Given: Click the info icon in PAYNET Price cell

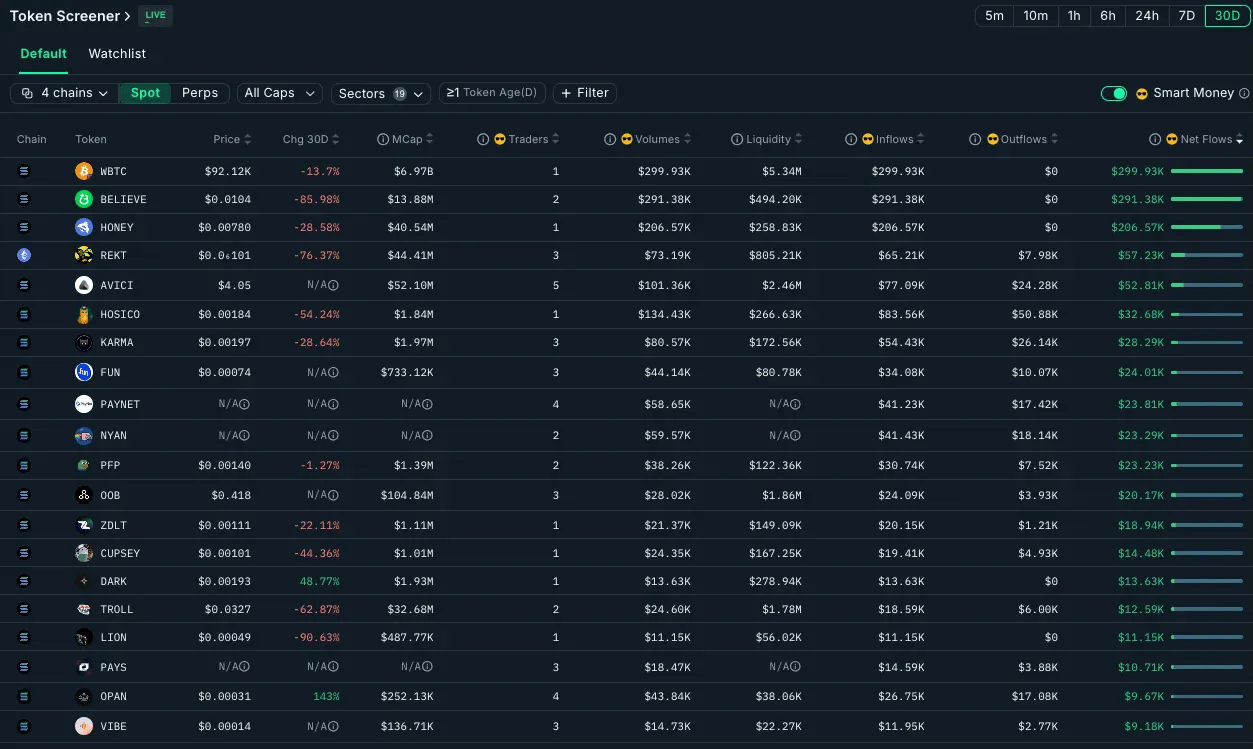Looking at the screenshot, I should point(245,404).
